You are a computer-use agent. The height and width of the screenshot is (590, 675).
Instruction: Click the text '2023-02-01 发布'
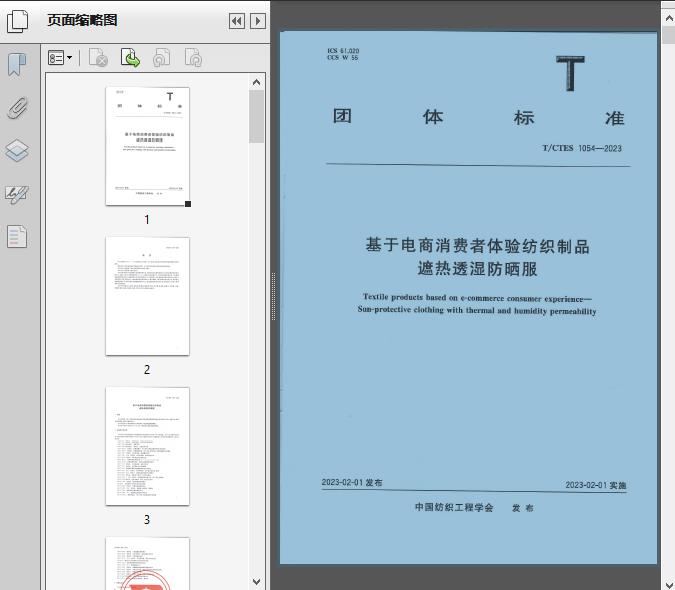click(352, 482)
